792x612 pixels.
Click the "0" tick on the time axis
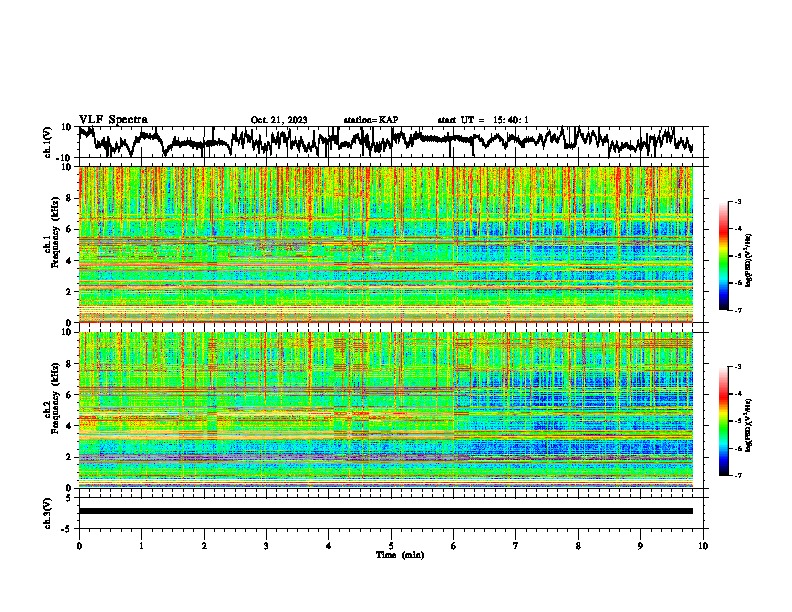[79, 546]
